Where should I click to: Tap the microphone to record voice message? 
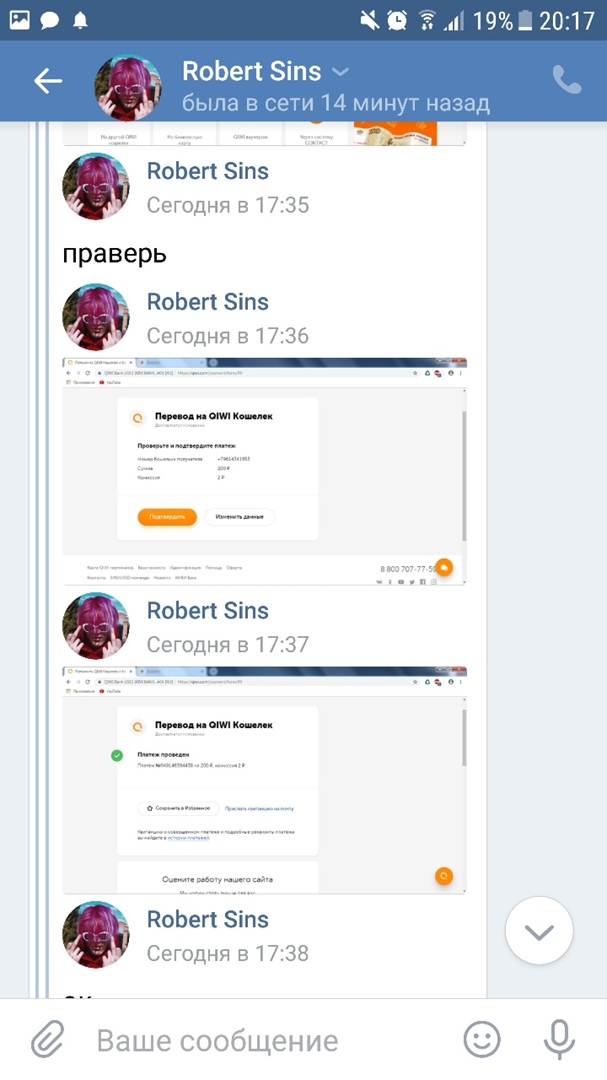coord(559,1039)
